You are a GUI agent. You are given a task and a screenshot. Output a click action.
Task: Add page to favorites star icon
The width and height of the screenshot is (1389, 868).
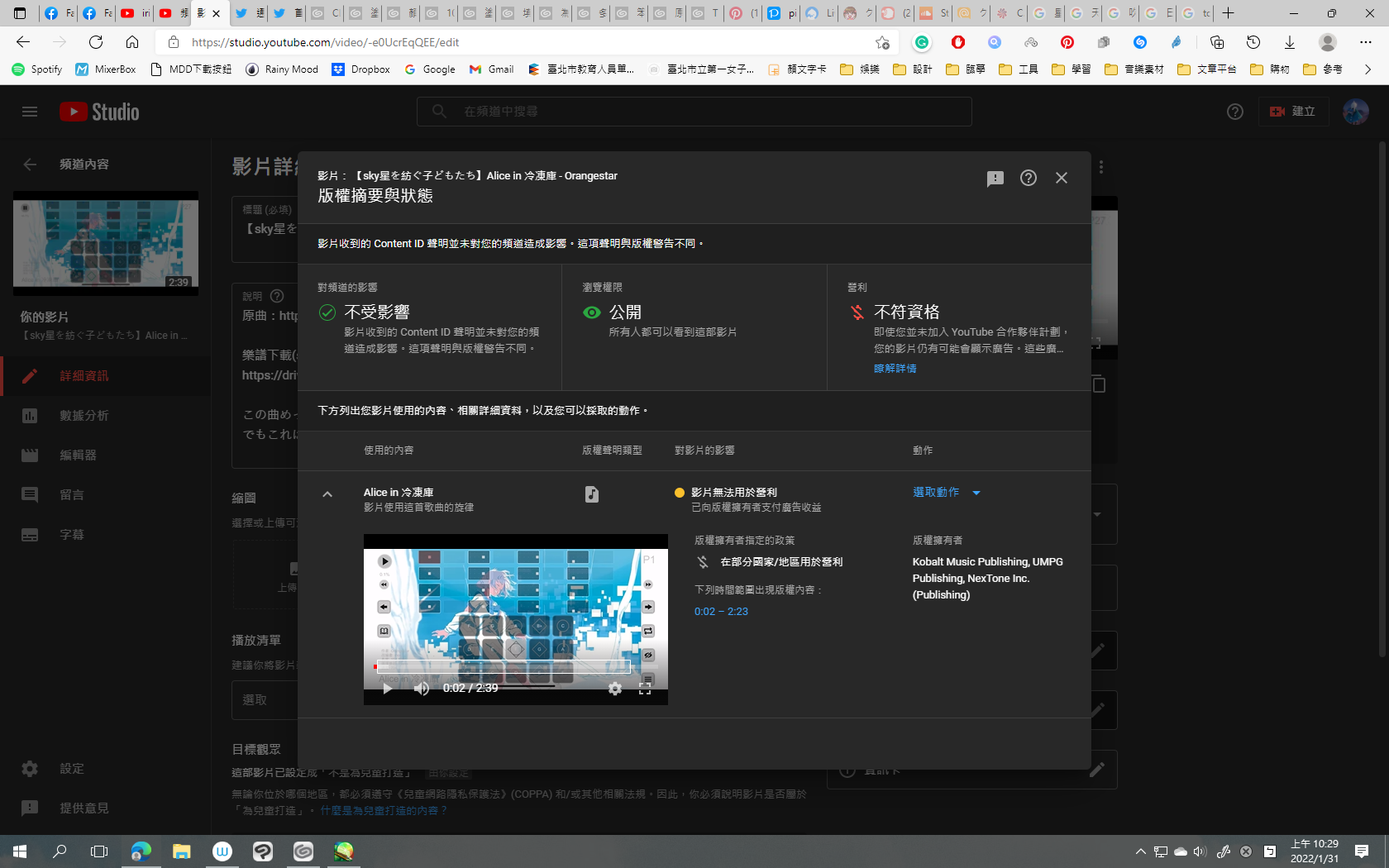click(x=883, y=42)
